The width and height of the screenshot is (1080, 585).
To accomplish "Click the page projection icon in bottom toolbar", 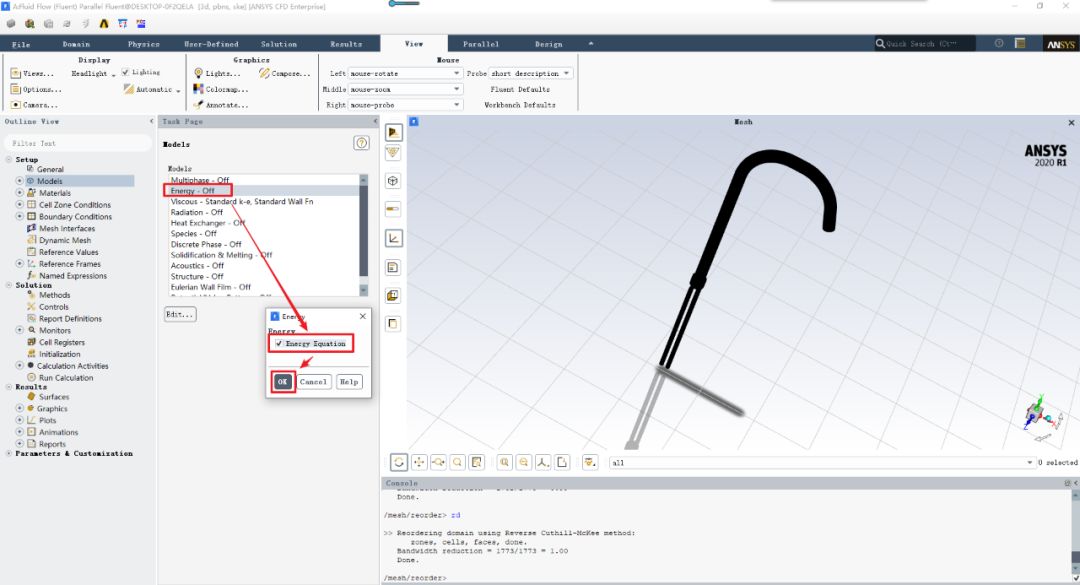I will click(562, 462).
